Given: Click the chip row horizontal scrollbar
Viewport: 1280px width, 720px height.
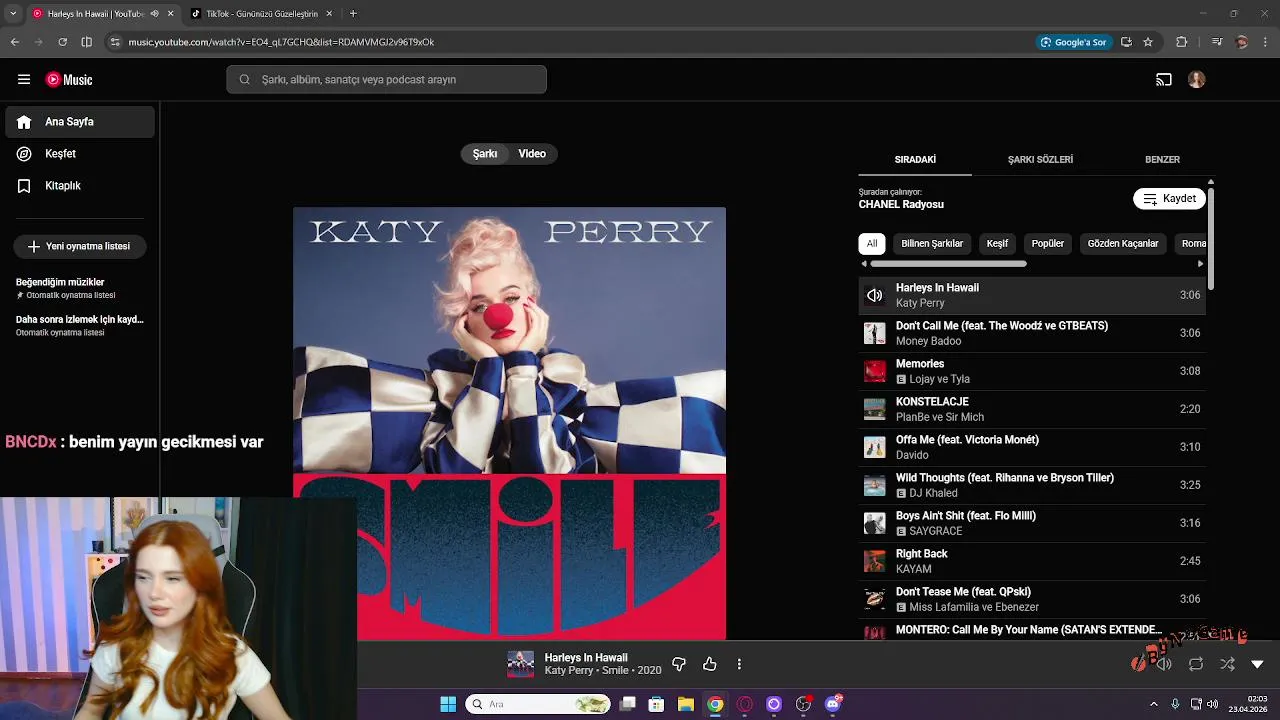Looking at the screenshot, I should click(x=948, y=264).
